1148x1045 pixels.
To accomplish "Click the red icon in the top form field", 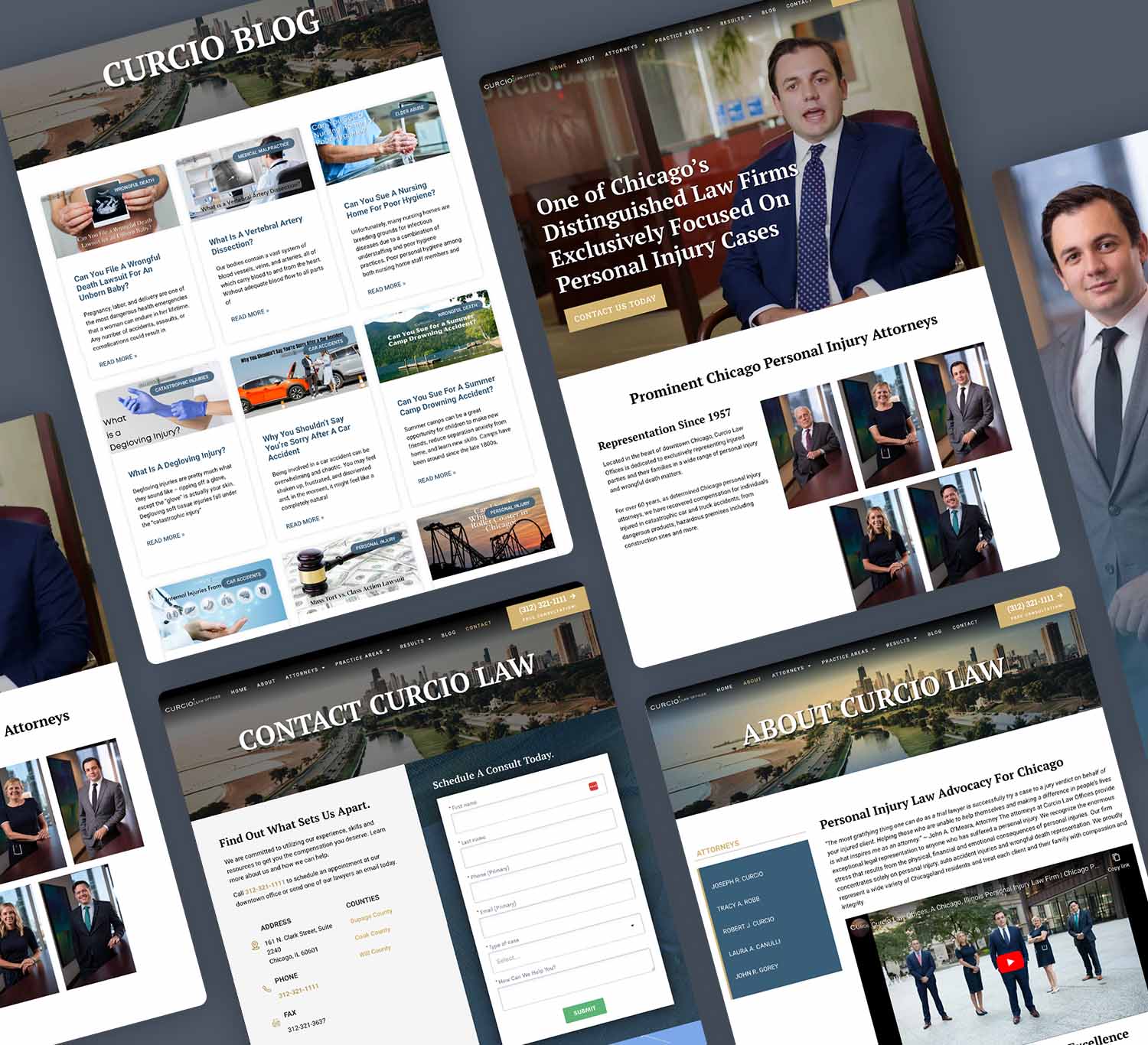I will 592,786.
